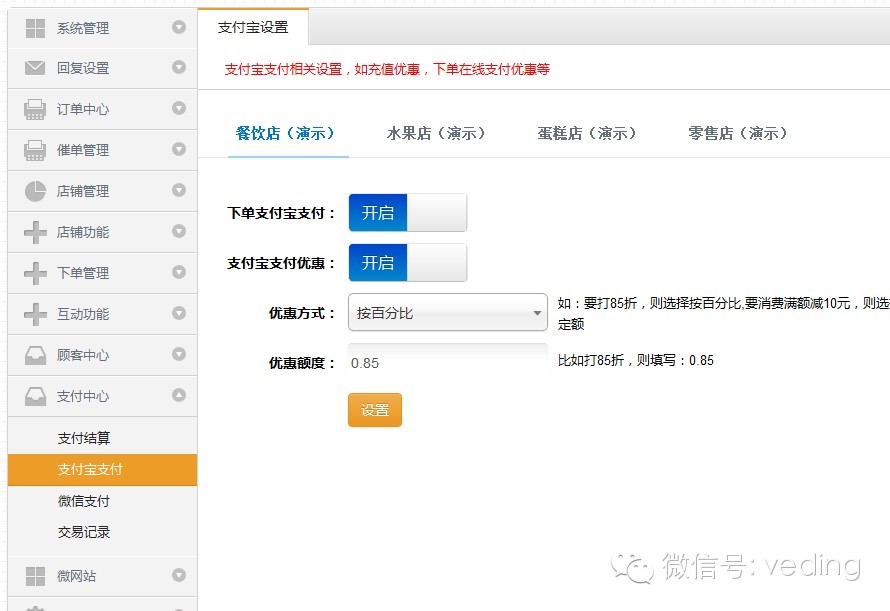Viewport: 890px width, 611px height.
Task: Click the 支付中心 inbox icon
Action: coord(35,396)
